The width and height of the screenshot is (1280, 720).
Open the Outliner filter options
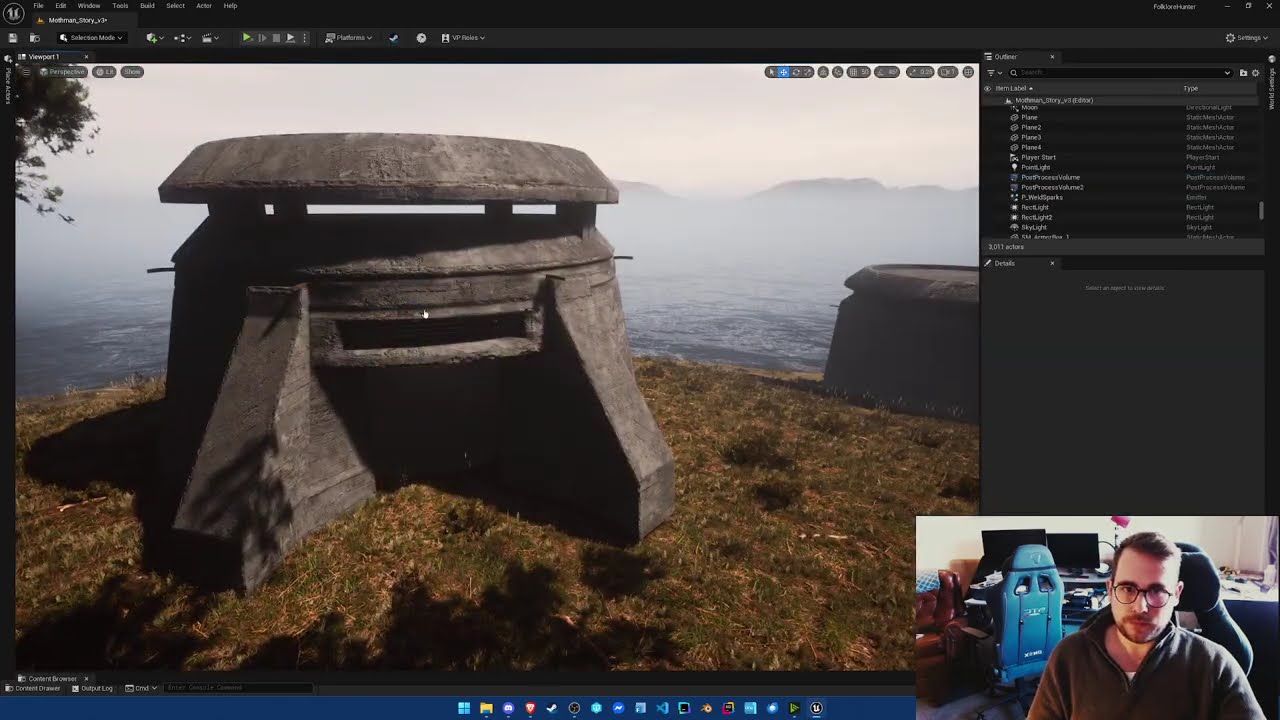[x=994, y=73]
